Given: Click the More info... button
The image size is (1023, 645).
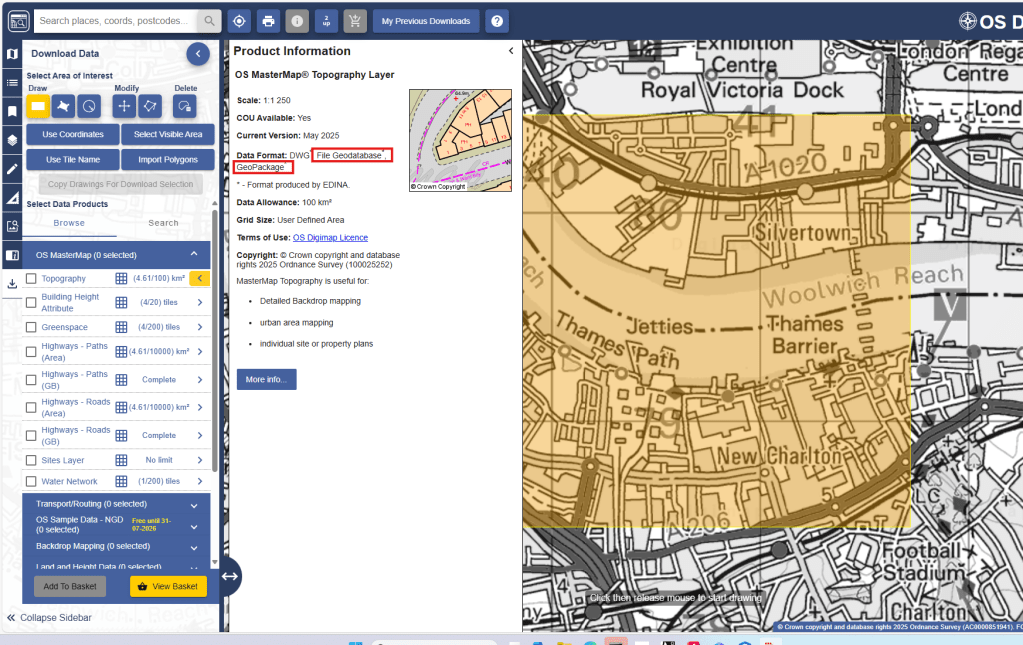Looking at the screenshot, I should point(266,380).
